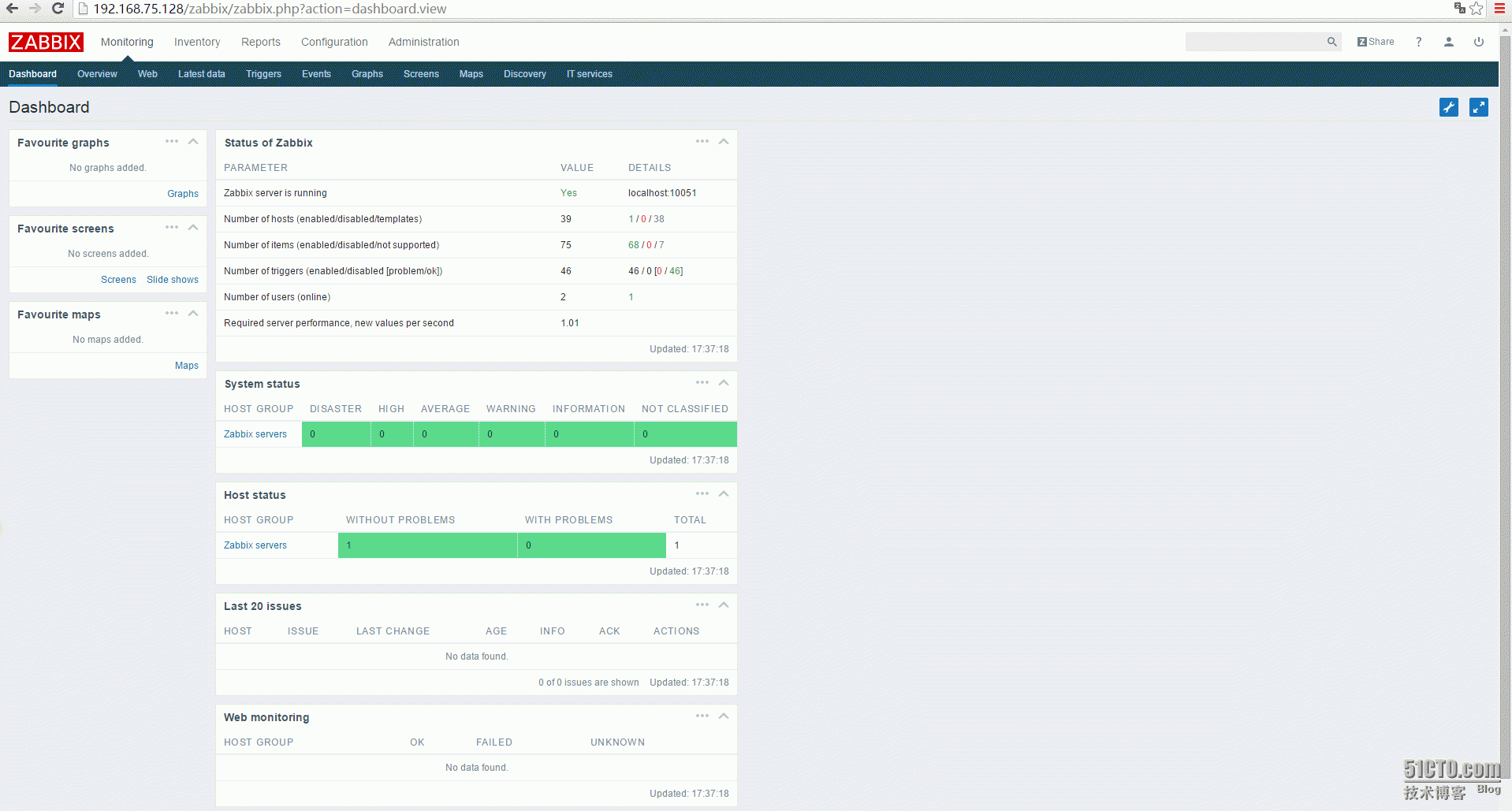Bookmark page with star icon
Image resolution: width=1512 pixels, height=811 pixels.
click(1477, 9)
